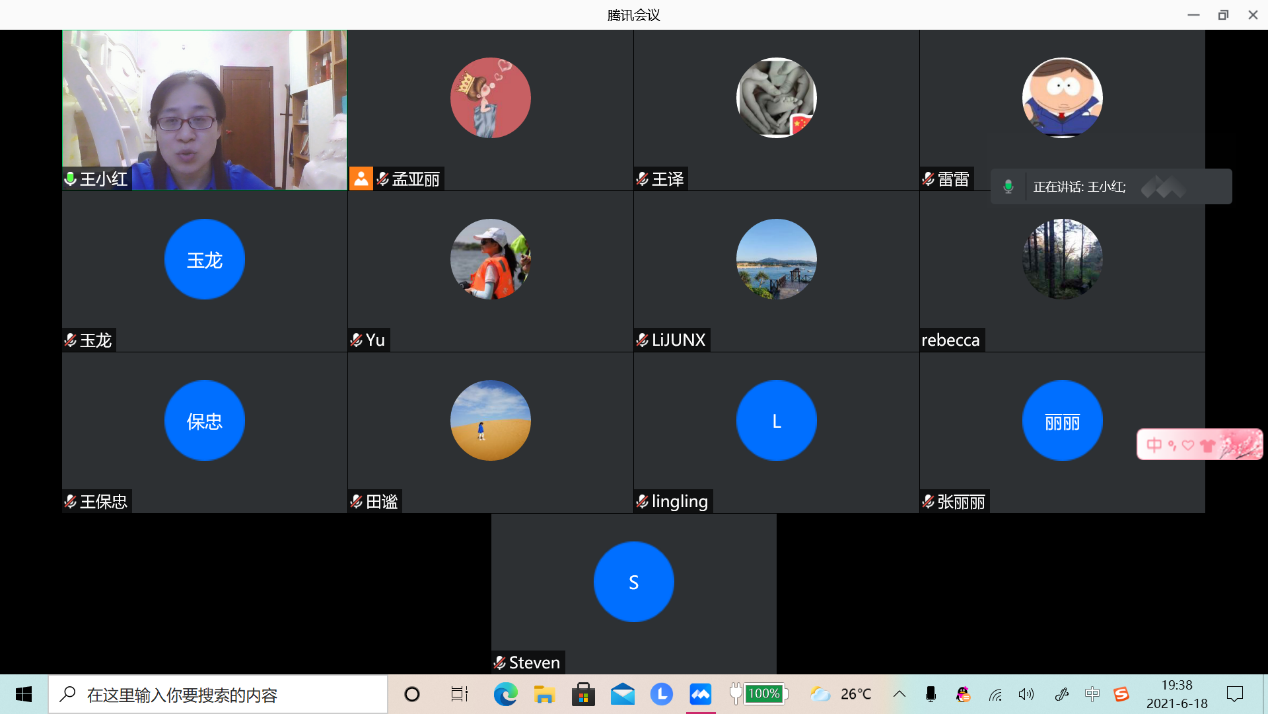Open Task View in the taskbar
The height and width of the screenshot is (714, 1268).
(459, 694)
